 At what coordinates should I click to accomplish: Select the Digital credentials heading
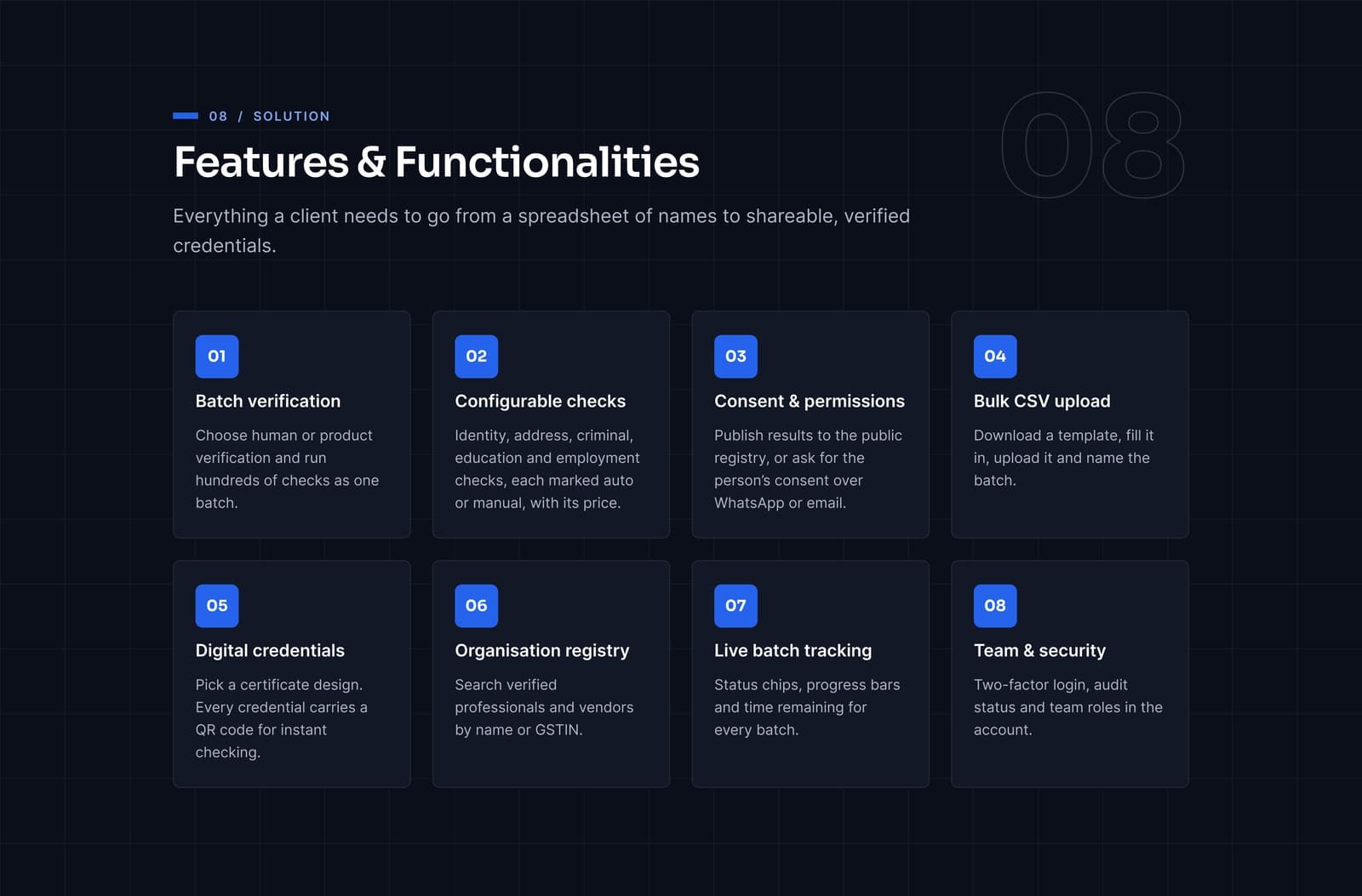tap(270, 650)
